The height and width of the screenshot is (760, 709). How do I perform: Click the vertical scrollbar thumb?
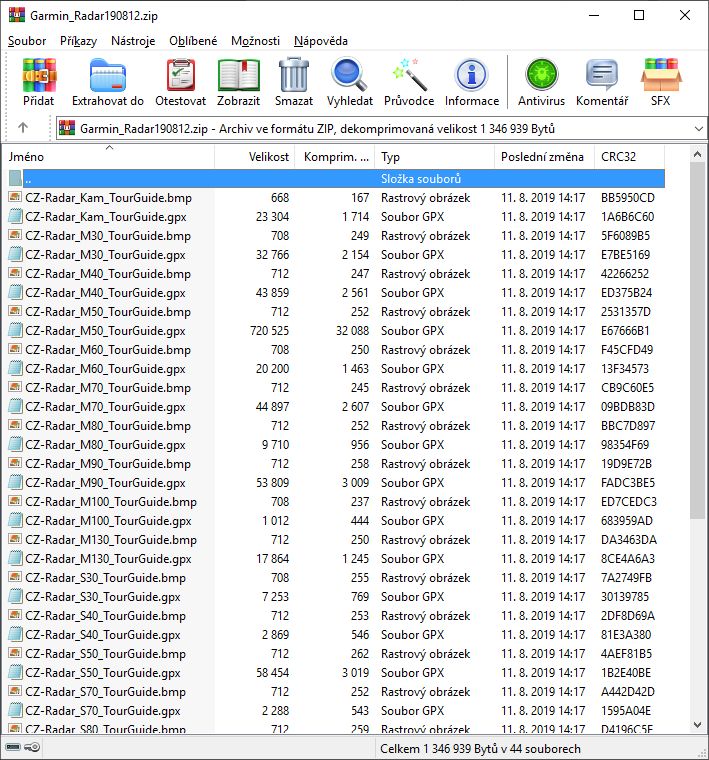[697, 341]
